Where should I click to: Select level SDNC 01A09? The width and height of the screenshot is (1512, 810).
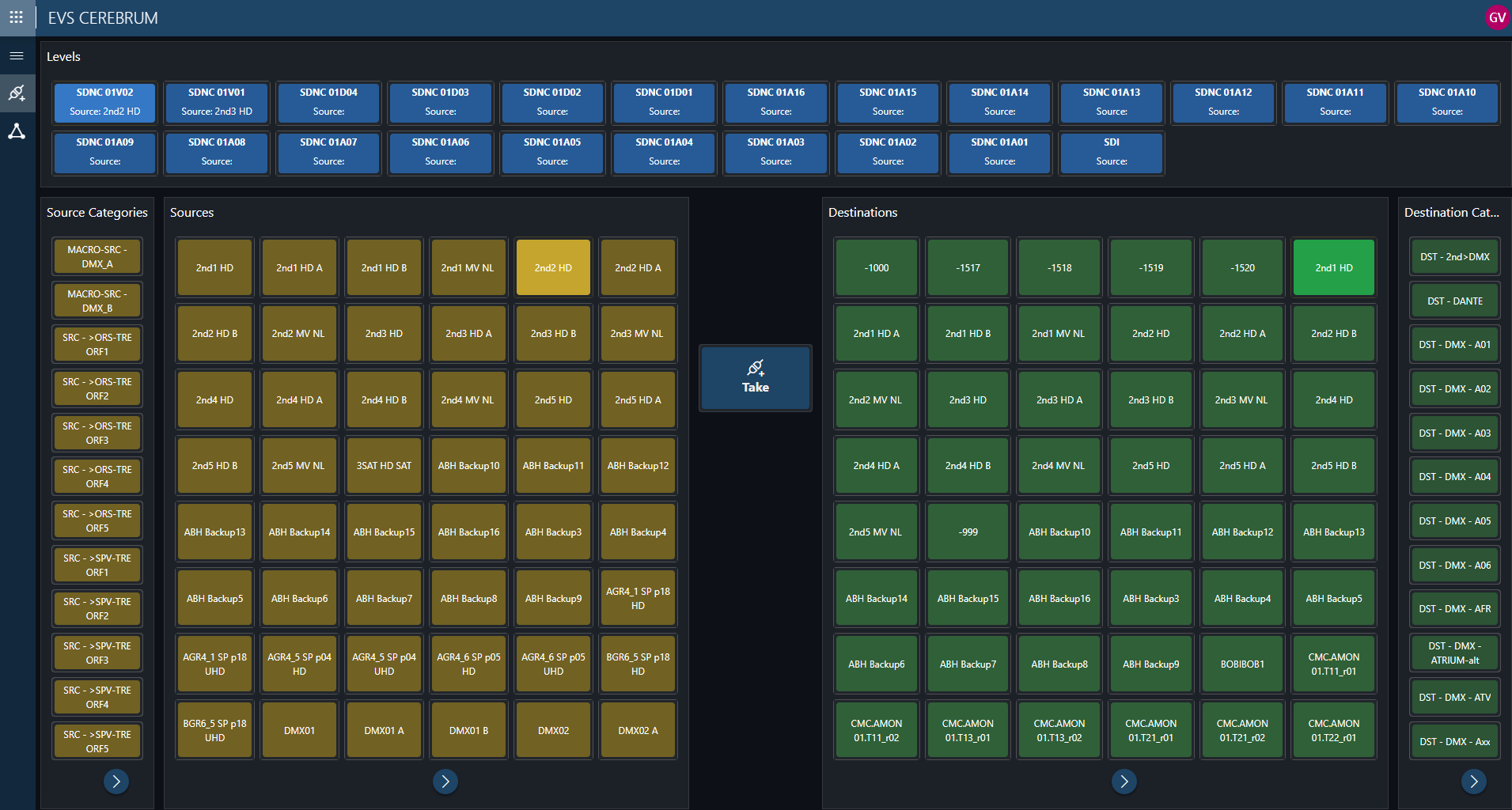pyautogui.click(x=105, y=152)
